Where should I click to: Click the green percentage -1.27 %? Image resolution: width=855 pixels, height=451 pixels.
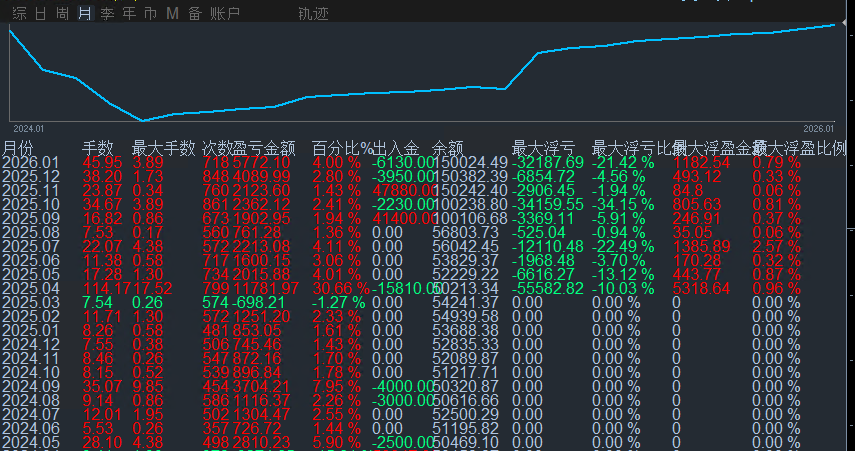(339, 303)
